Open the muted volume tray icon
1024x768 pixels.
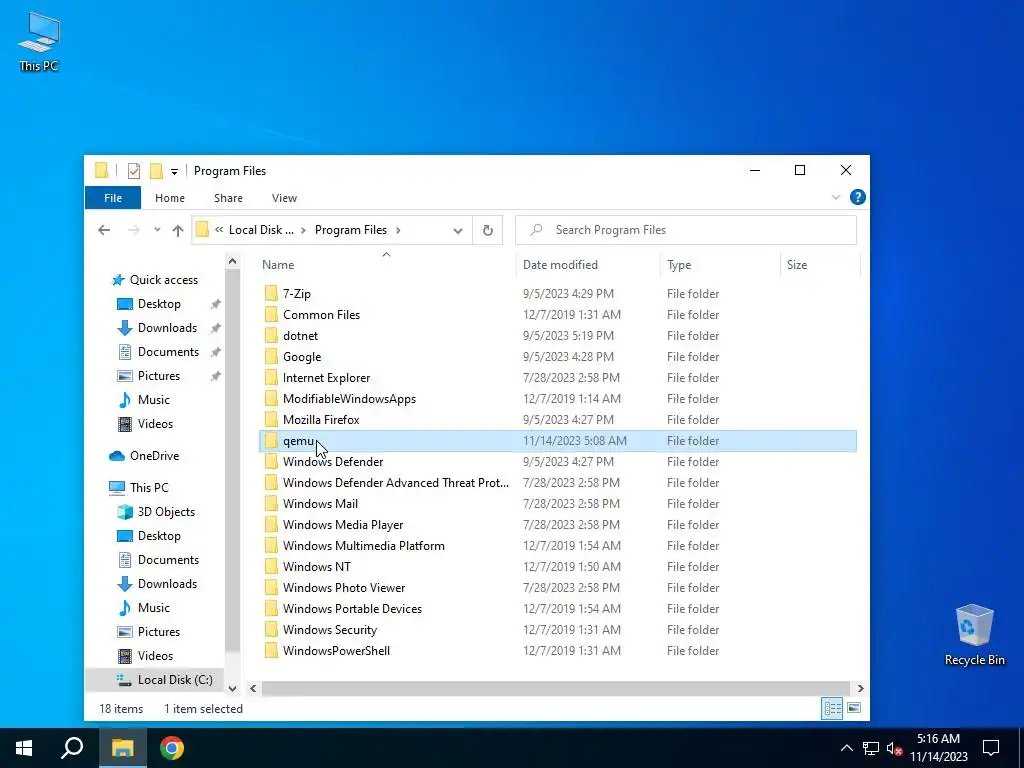tap(894, 748)
